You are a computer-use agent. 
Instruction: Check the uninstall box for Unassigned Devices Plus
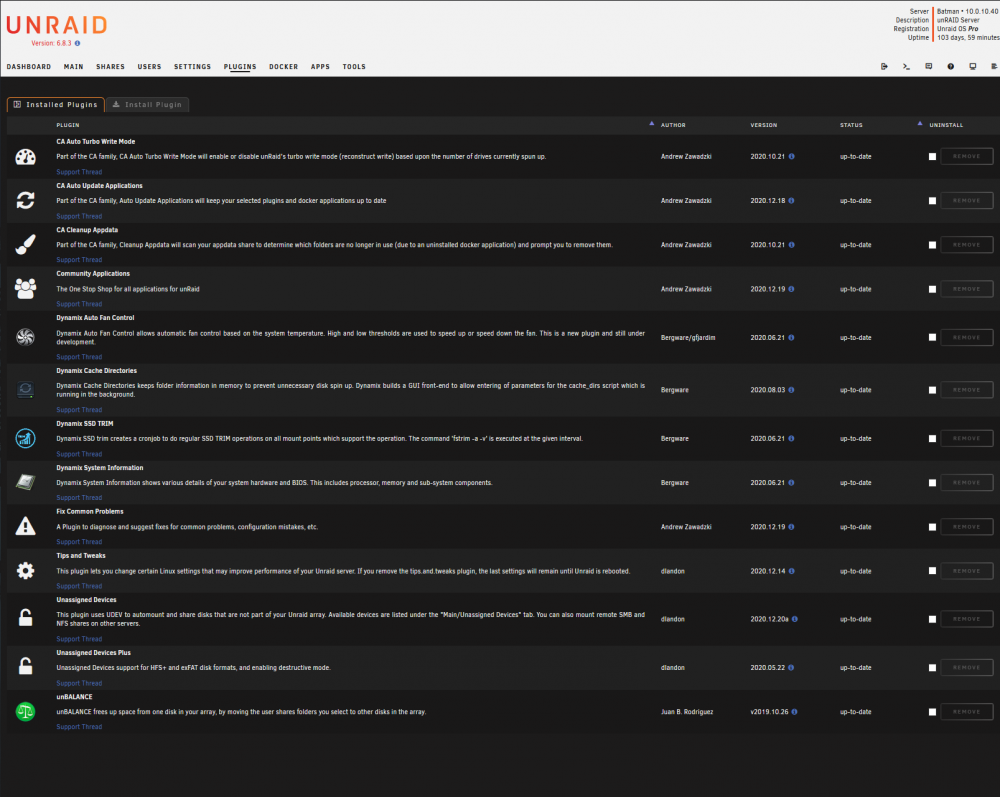932,668
